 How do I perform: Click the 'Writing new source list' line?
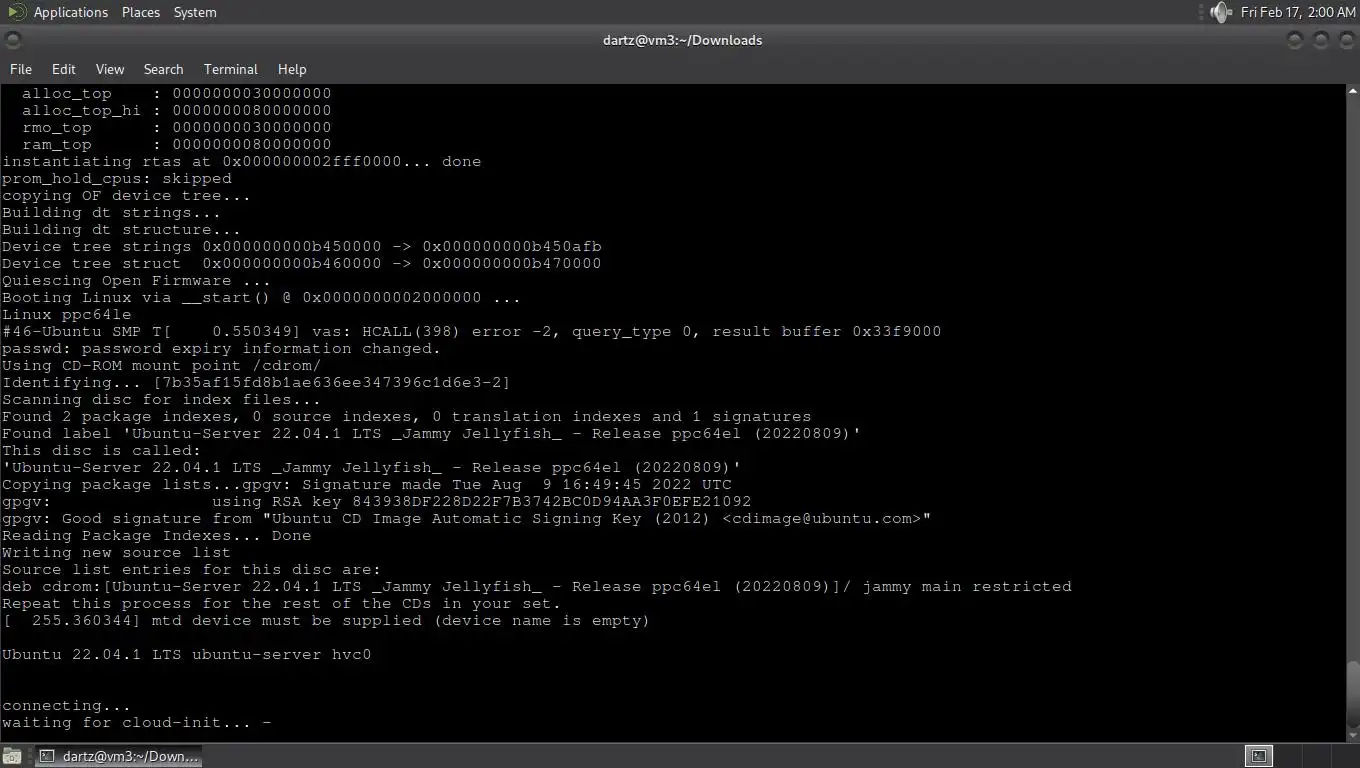(116, 552)
